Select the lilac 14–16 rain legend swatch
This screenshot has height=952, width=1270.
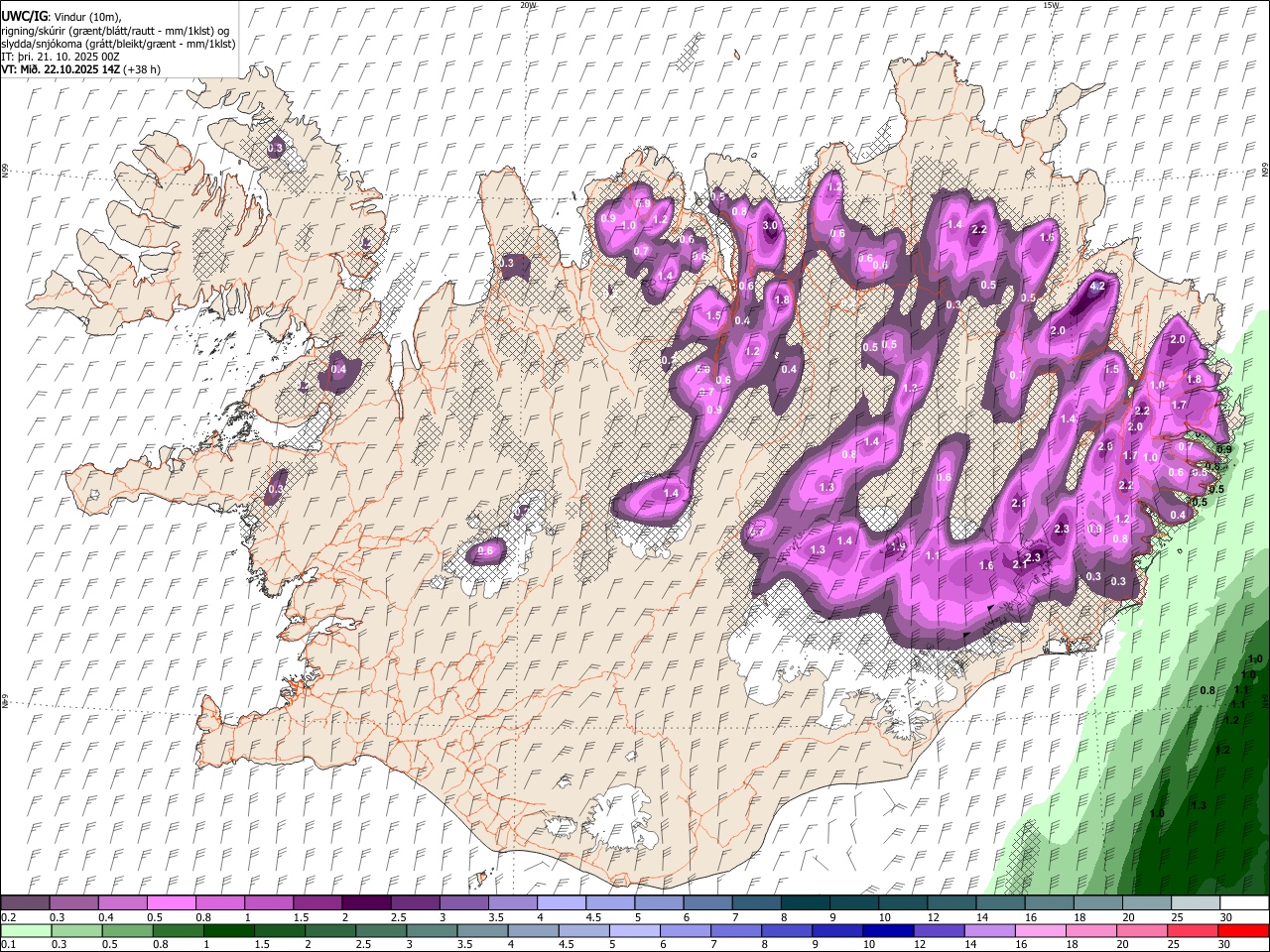tap(989, 930)
